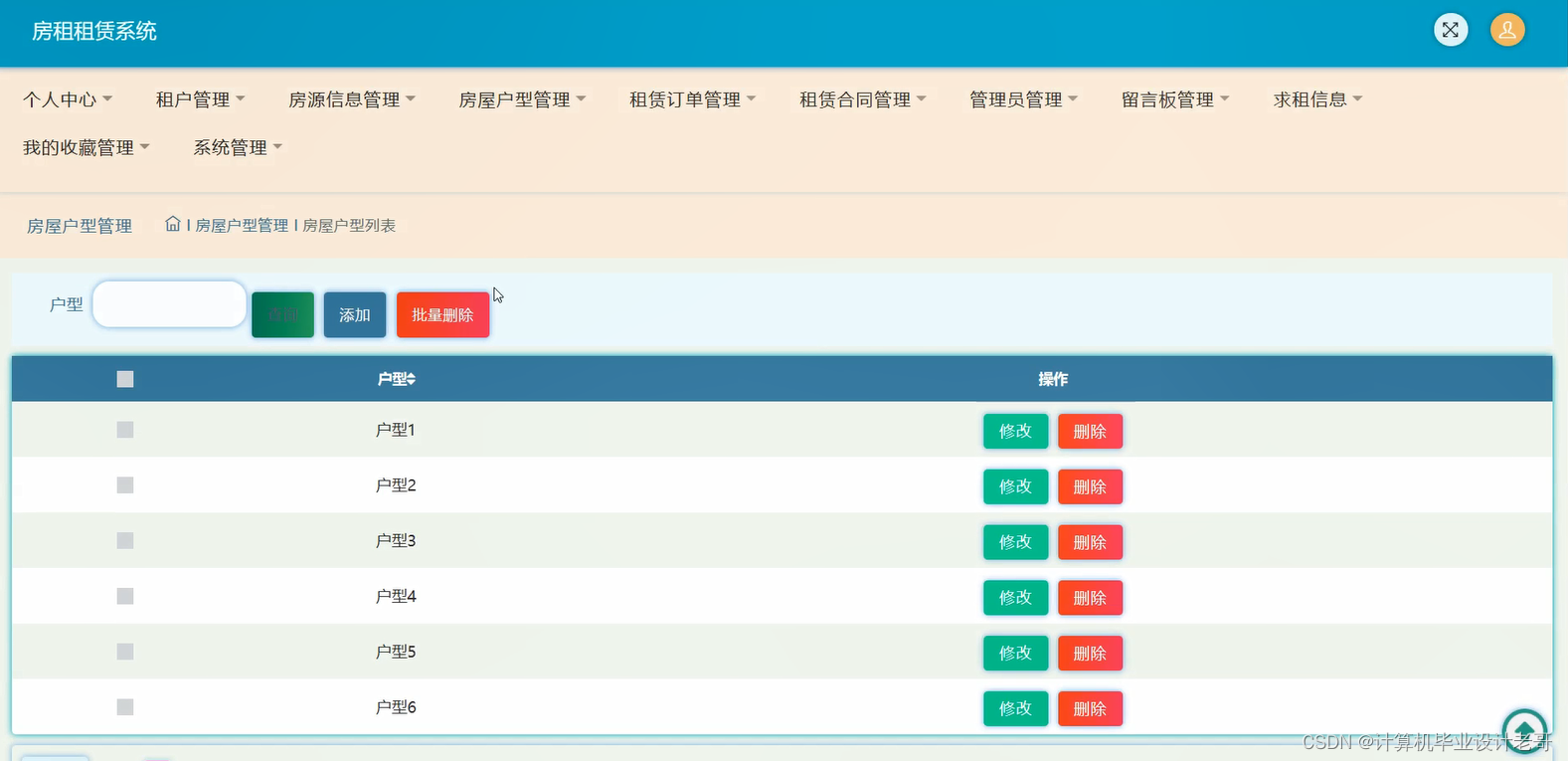This screenshot has height=761, width=1568.
Task: Check the box for 户型5 row
Action: (x=125, y=652)
